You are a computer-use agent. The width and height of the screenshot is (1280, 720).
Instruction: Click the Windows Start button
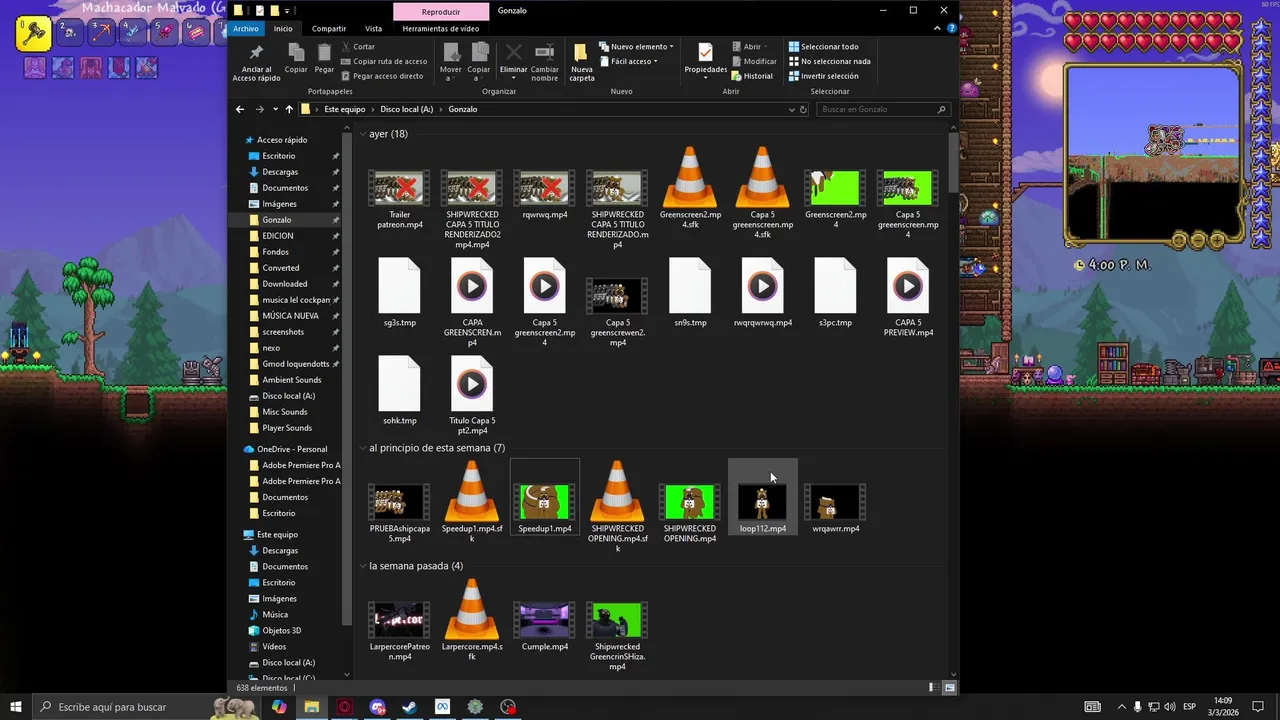pyautogui.click(x=16, y=707)
